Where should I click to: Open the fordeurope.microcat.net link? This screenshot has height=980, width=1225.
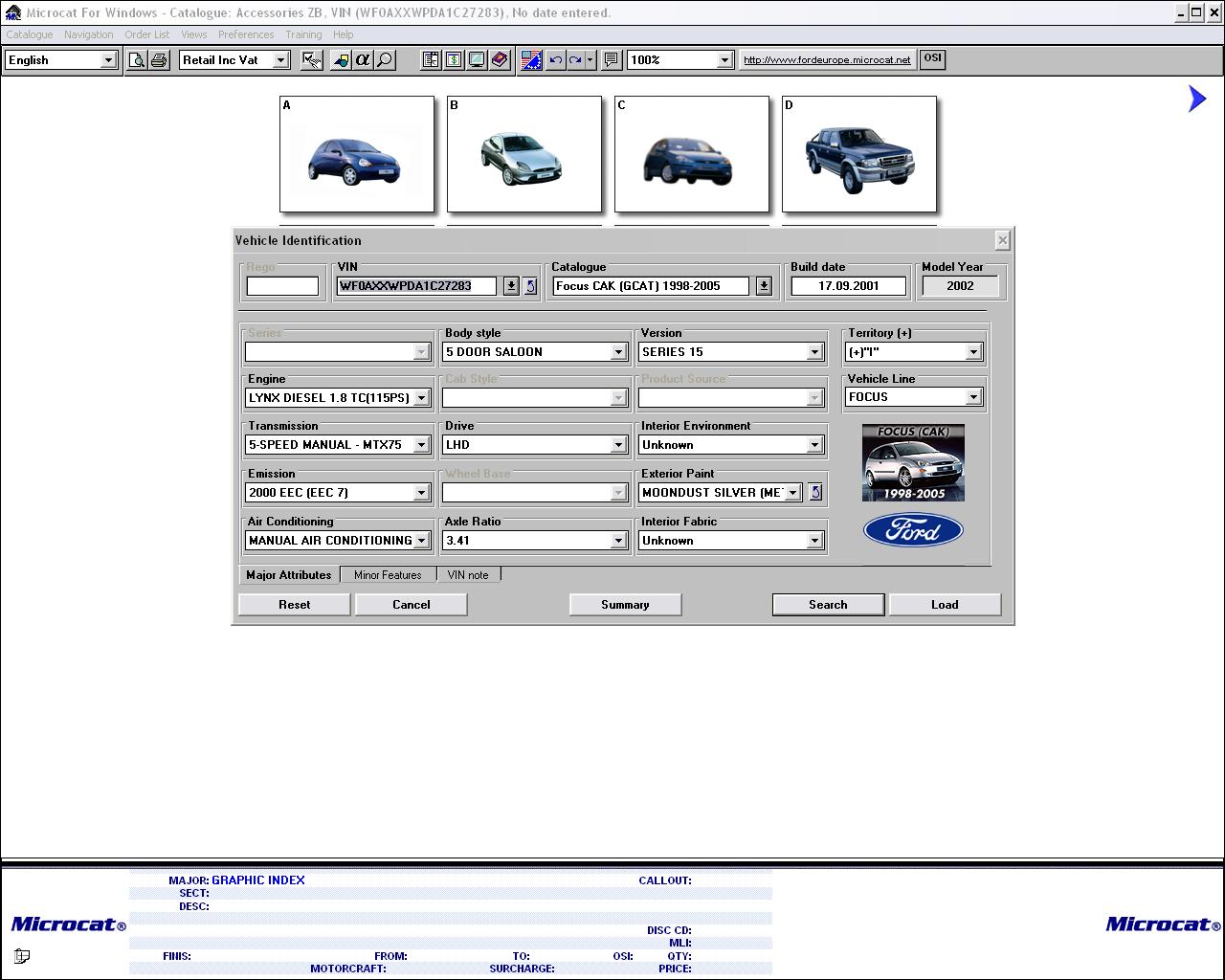pyautogui.click(x=827, y=59)
